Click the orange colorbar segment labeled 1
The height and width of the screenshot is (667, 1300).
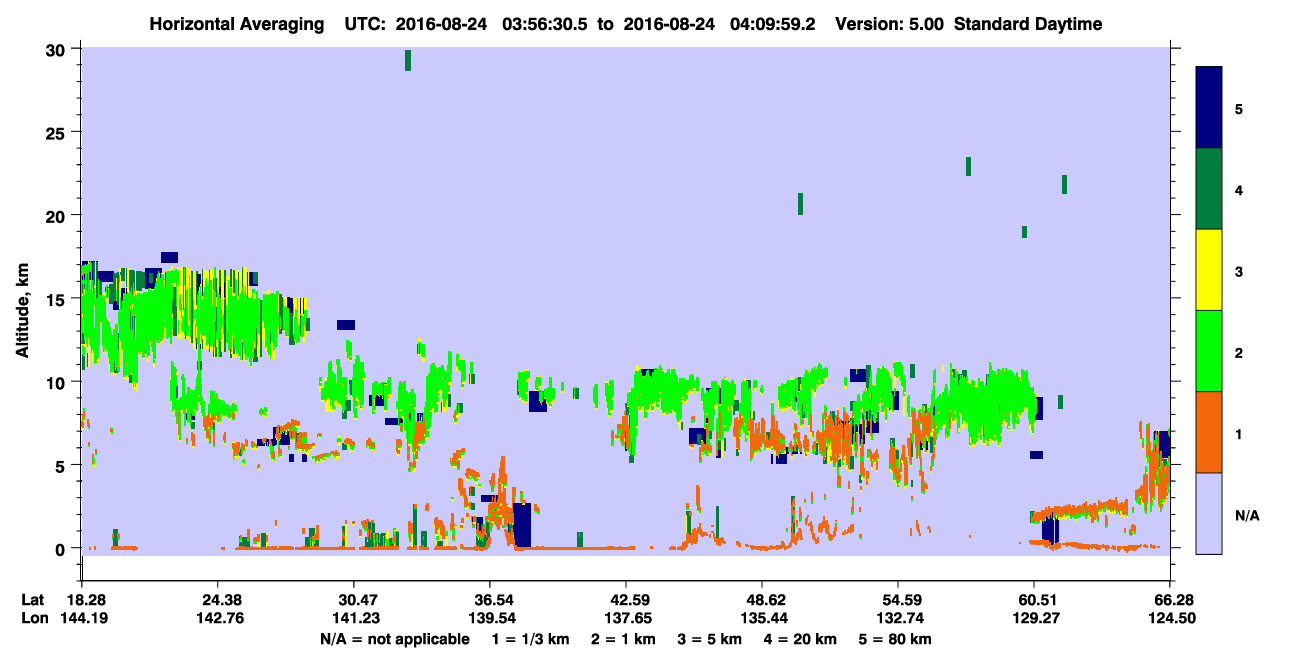(1209, 432)
